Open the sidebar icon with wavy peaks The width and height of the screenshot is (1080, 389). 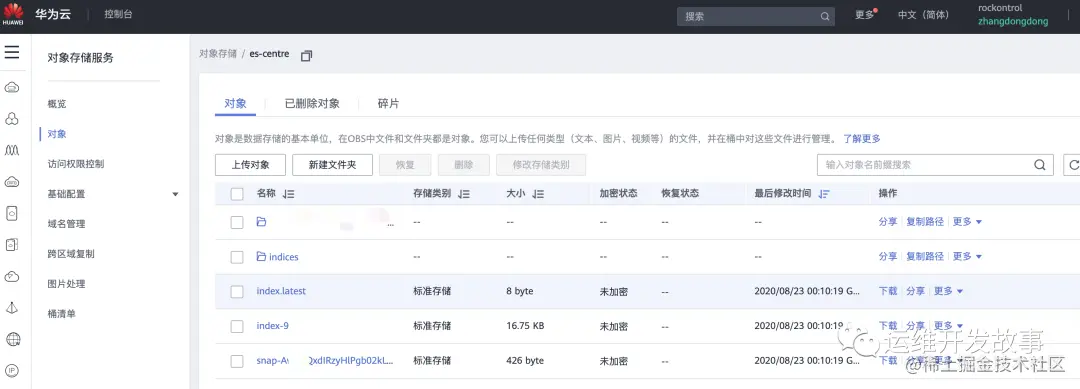pyautogui.click(x=12, y=150)
